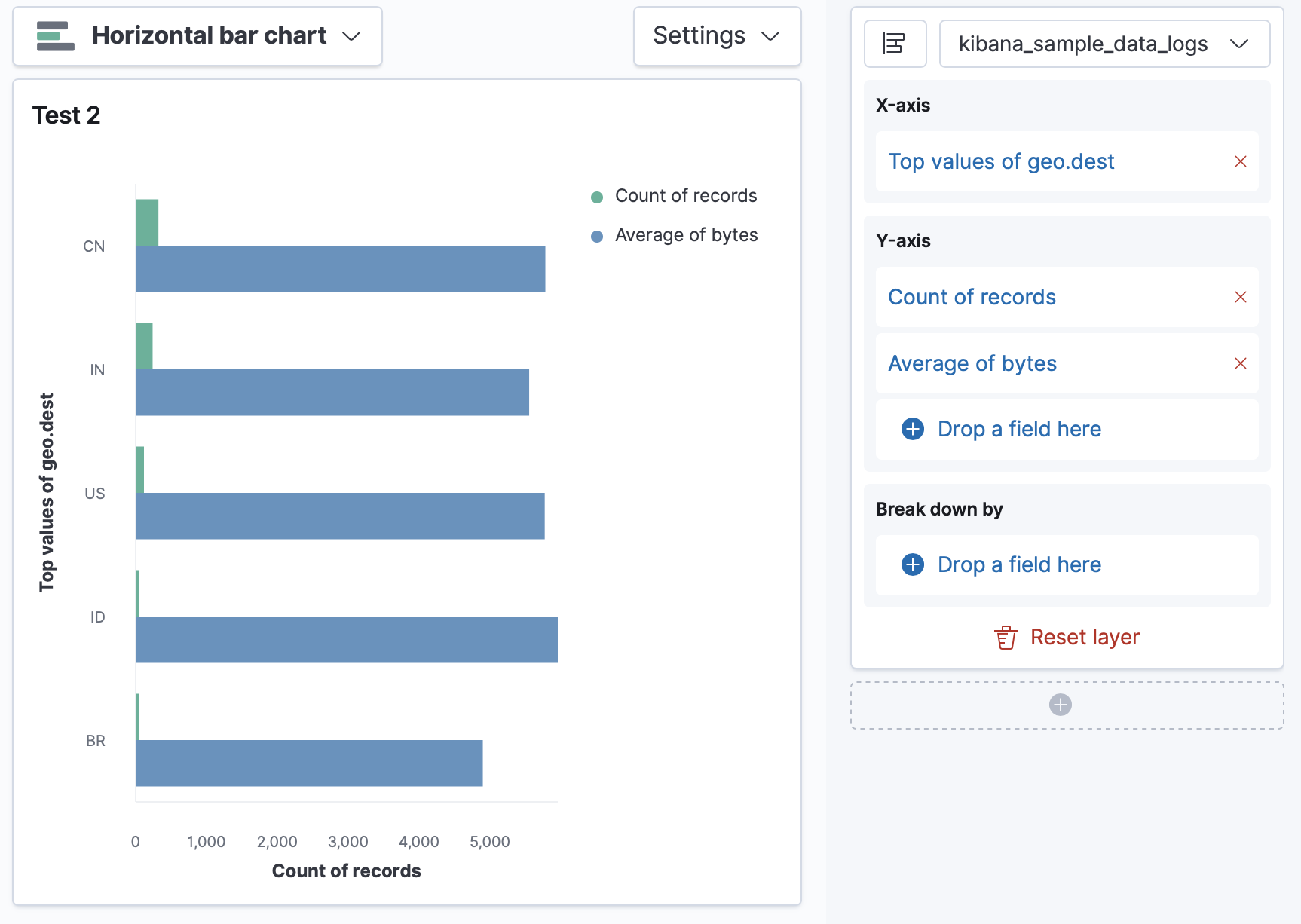Click the Test 2 chart title
The image size is (1301, 924).
click(66, 115)
